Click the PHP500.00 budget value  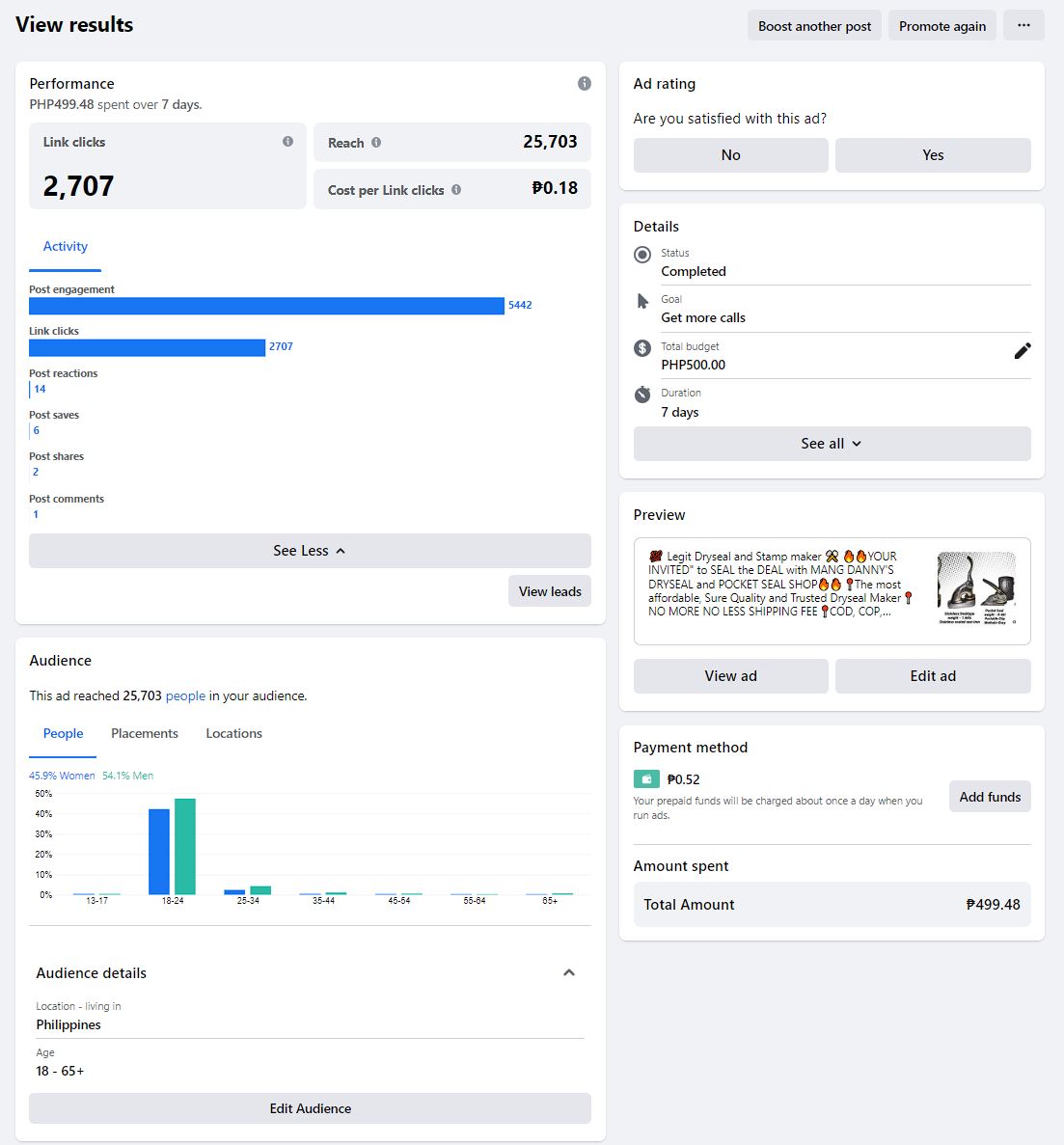(x=693, y=365)
